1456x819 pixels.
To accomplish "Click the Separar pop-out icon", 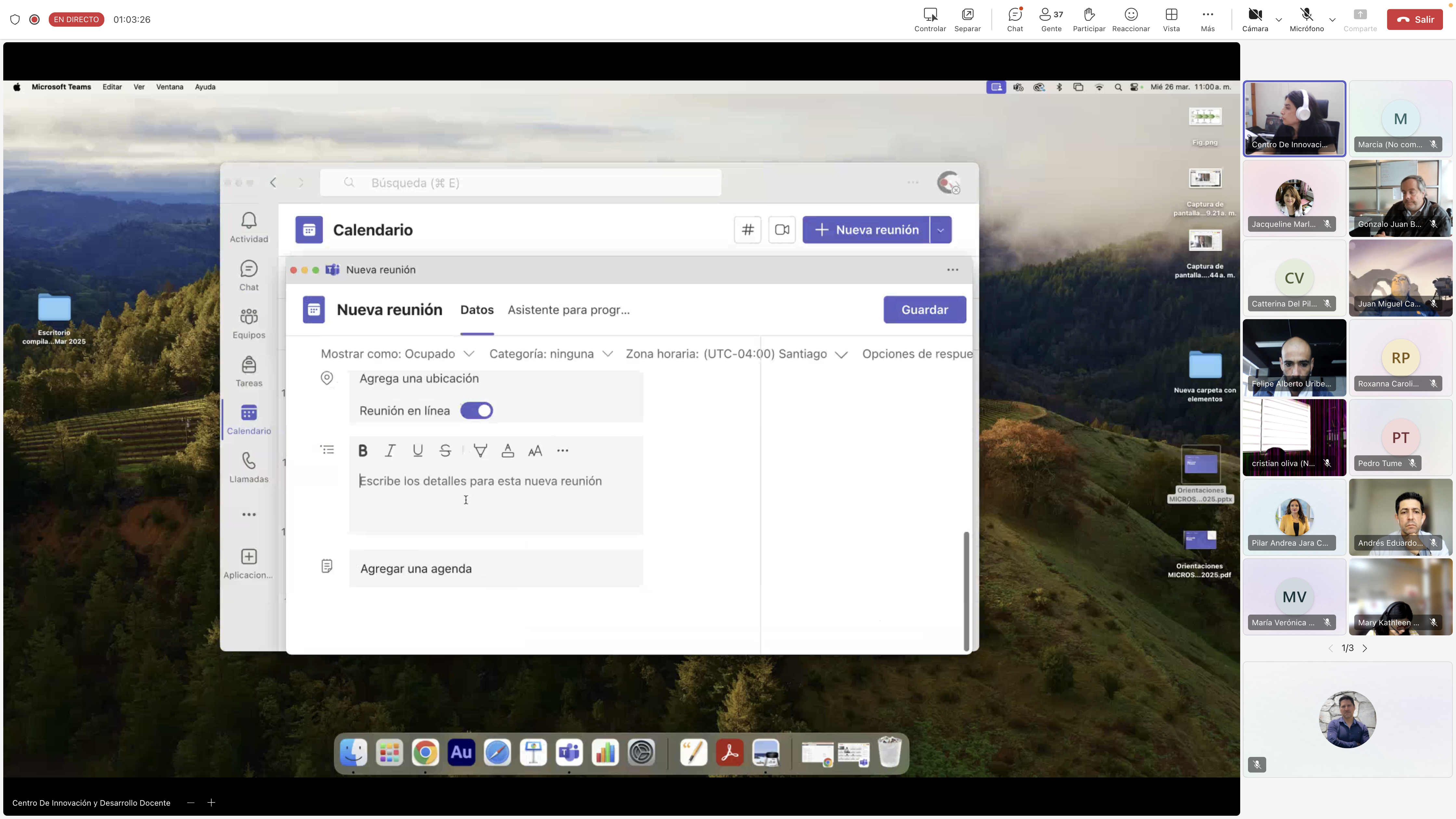I will (967, 20).
